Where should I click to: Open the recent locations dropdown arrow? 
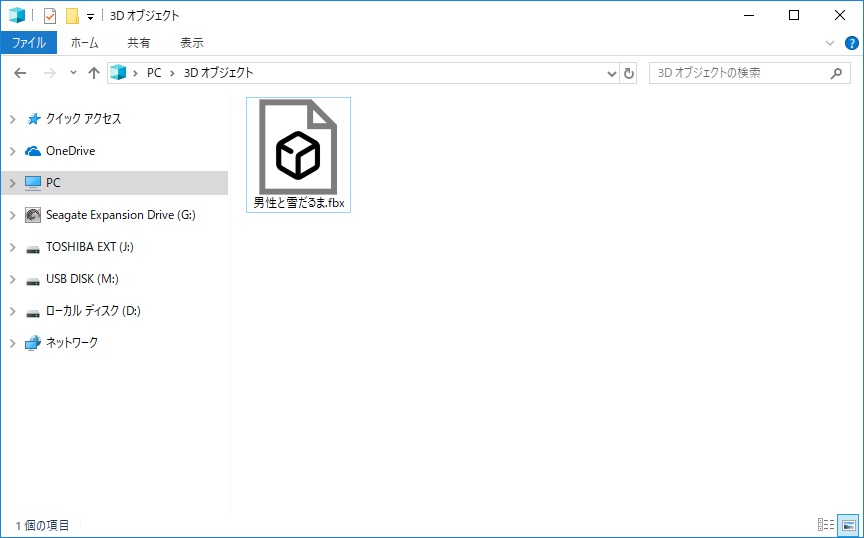coord(73,72)
